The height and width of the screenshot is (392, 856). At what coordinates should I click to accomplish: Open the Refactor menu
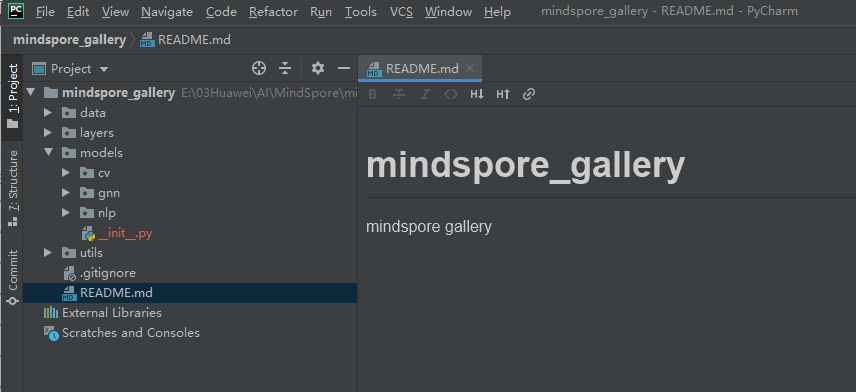pos(274,11)
